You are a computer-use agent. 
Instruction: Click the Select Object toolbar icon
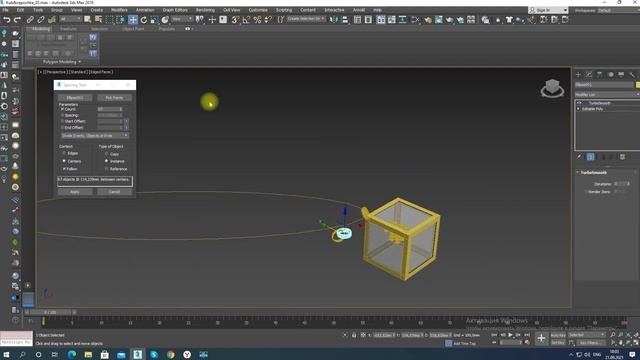tap(87, 20)
